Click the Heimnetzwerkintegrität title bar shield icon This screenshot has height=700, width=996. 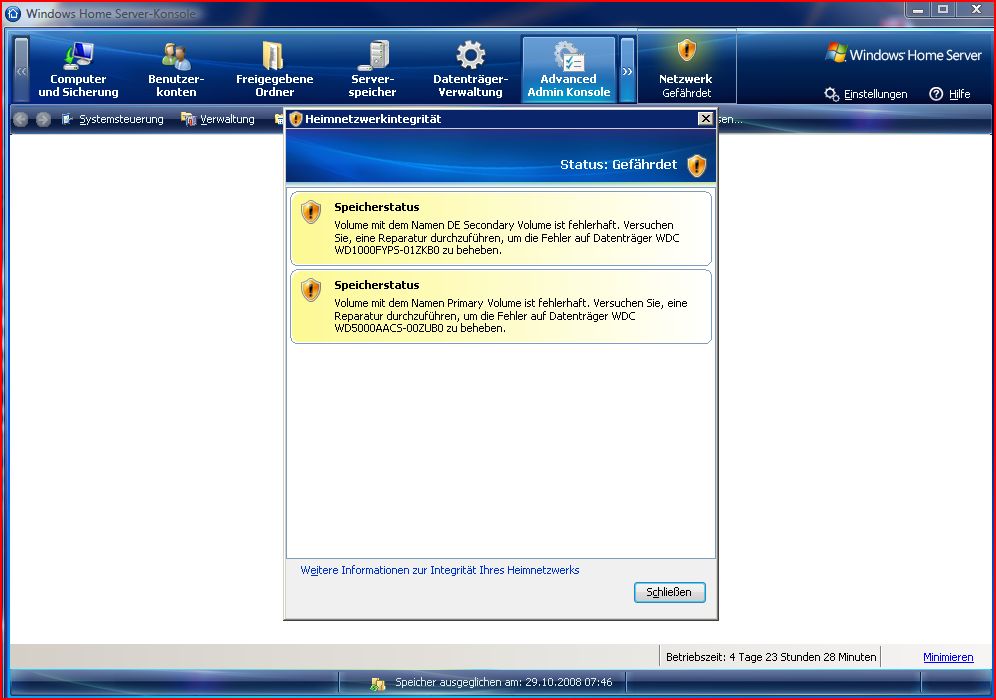click(x=295, y=119)
